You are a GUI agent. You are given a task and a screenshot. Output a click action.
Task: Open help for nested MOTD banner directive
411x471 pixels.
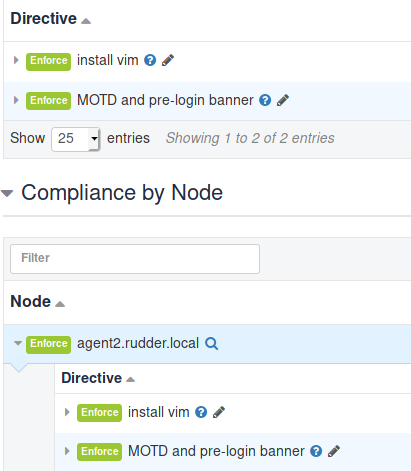[316, 451]
